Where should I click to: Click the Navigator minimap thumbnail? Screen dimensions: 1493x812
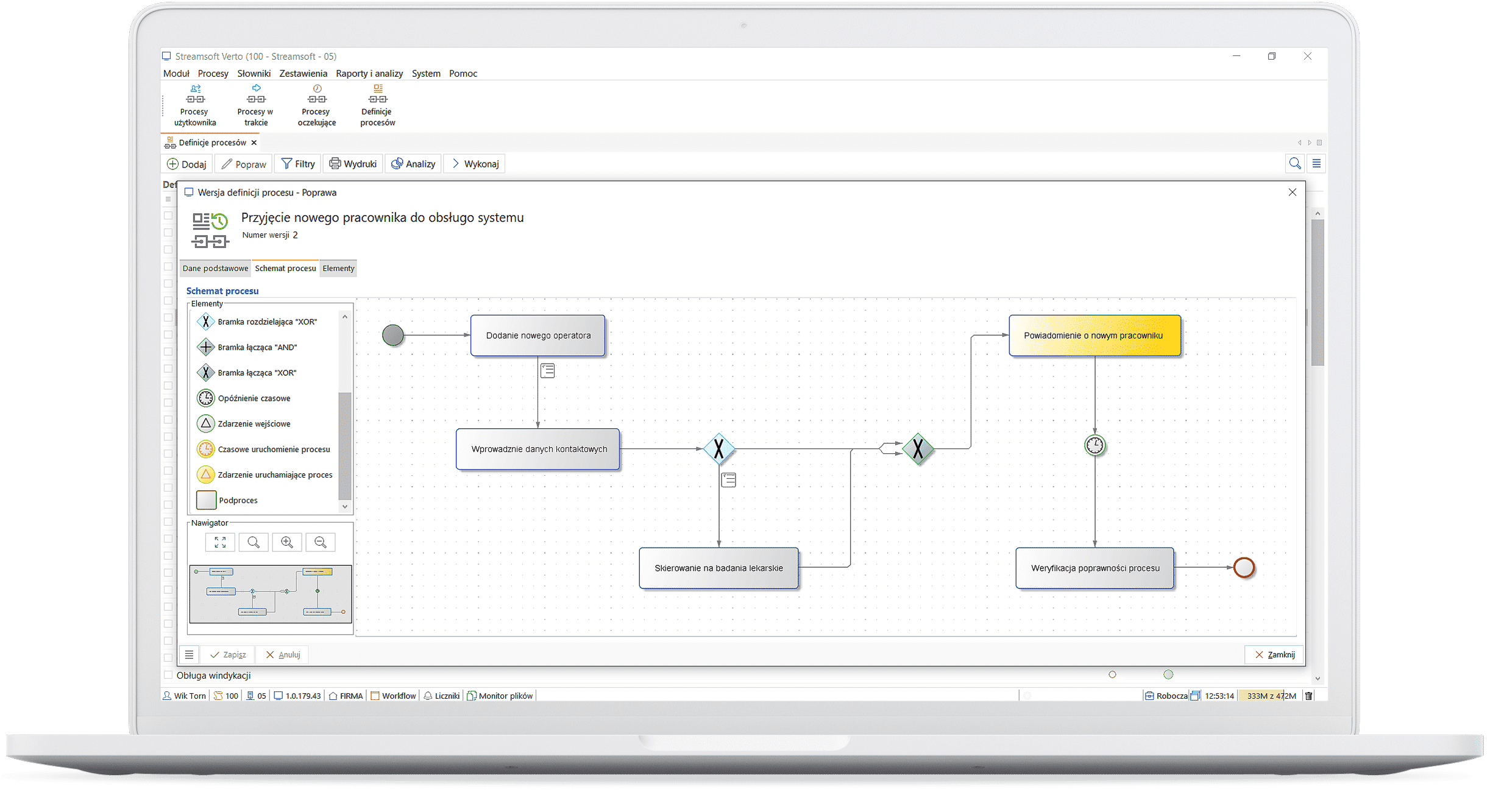pyautogui.click(x=271, y=595)
